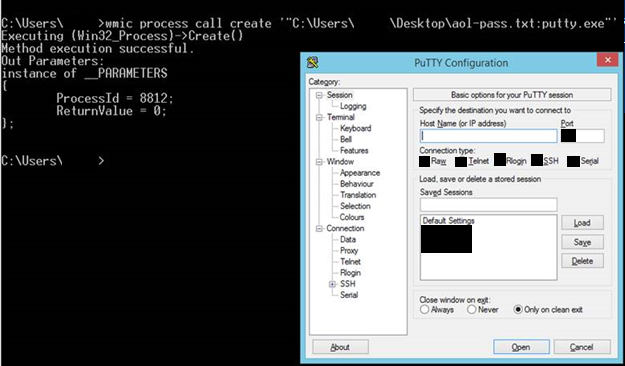This screenshot has width=625, height=366.
Task: Close the PuTTY Configuration window
Action: (x=607, y=60)
